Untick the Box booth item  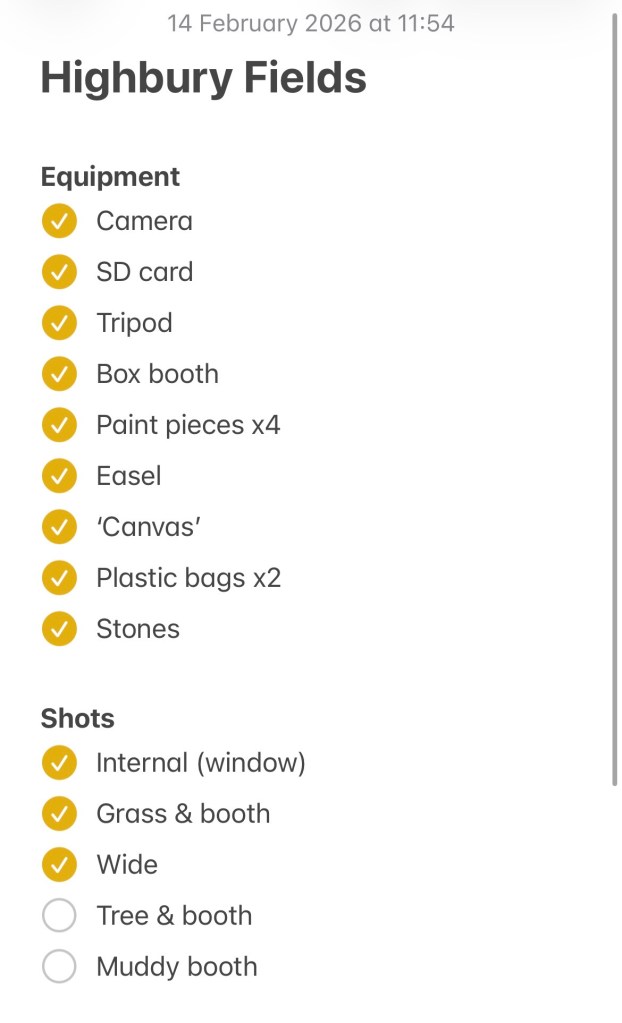[x=59, y=374]
